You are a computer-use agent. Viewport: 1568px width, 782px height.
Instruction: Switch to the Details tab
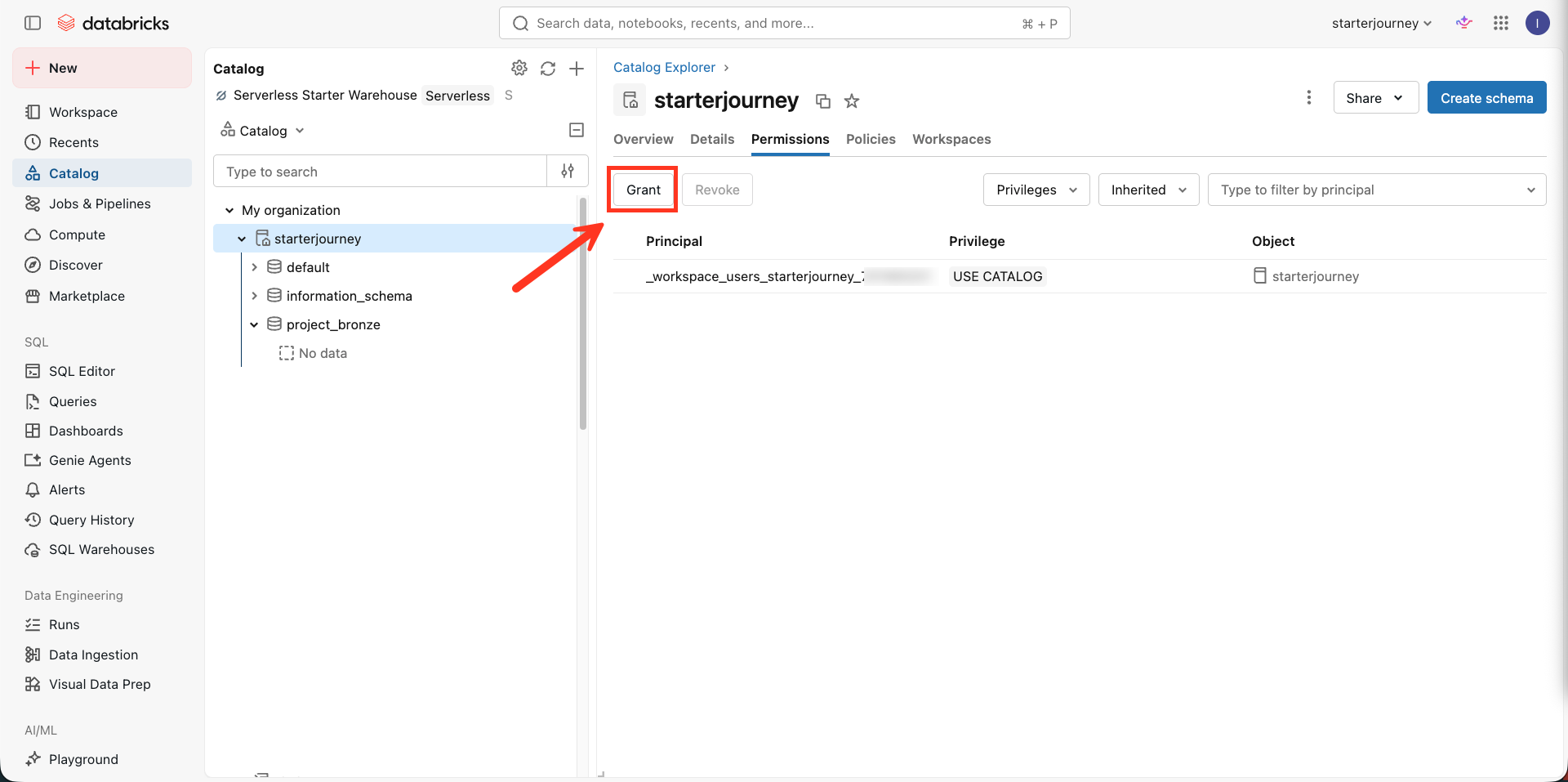712,139
